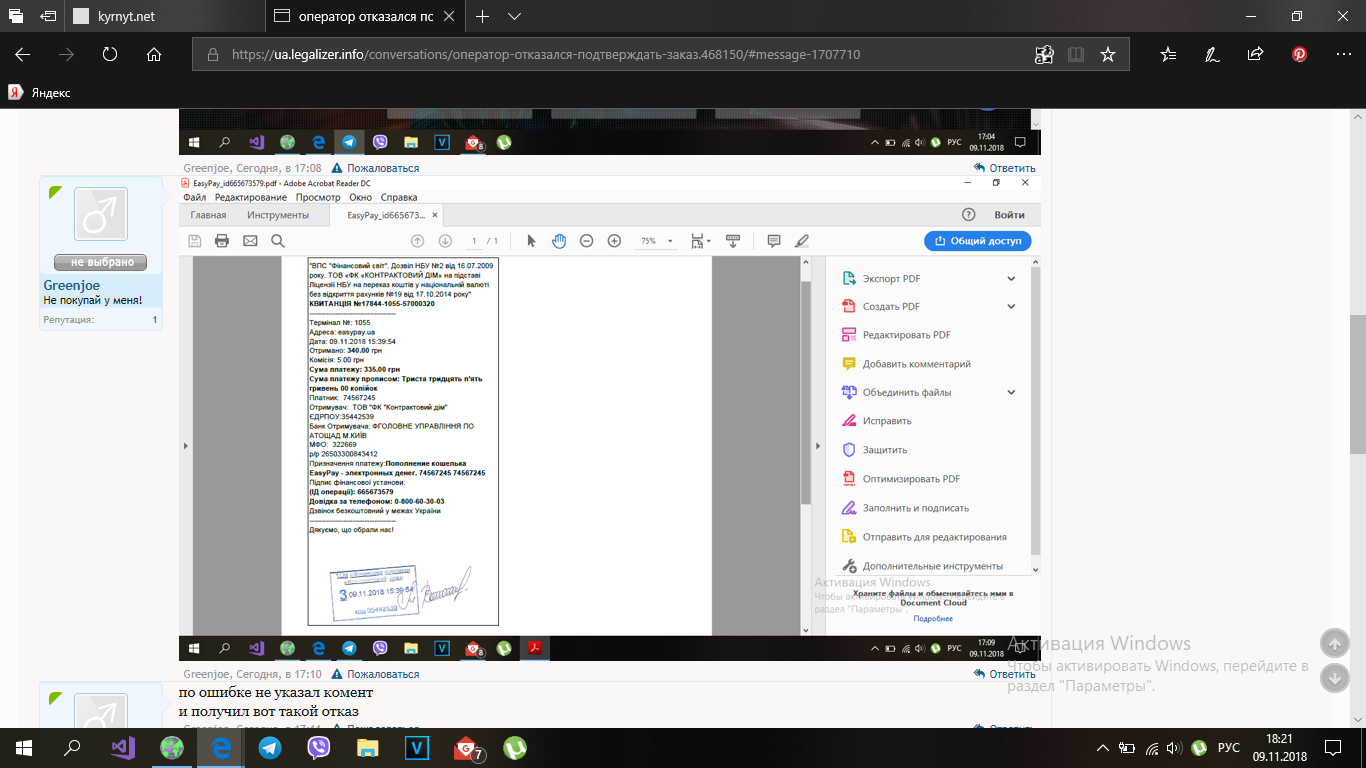
Task: Click "Редактировать PDF" in the Acrobat tools pane
Action: (x=905, y=335)
